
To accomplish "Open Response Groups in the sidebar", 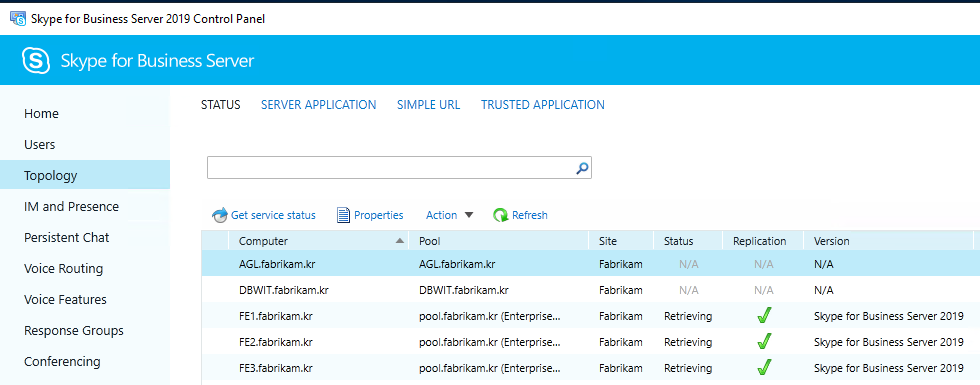I will [74, 331].
